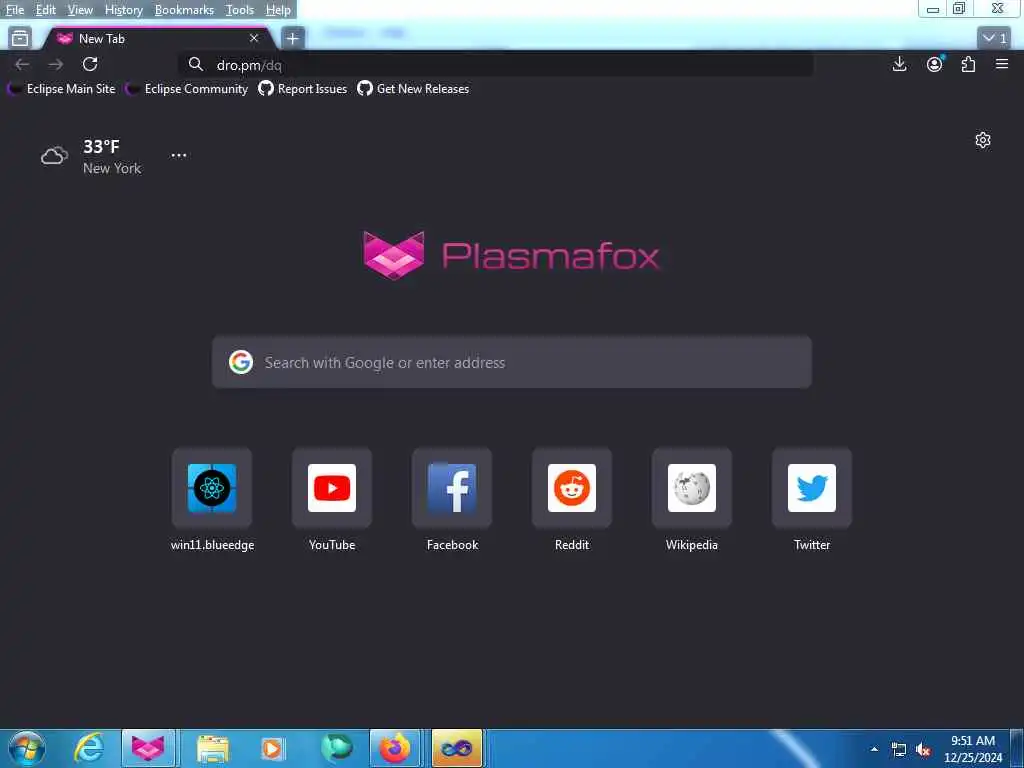Open the account profile icon
The width and height of the screenshot is (1024, 768).
[935, 64]
